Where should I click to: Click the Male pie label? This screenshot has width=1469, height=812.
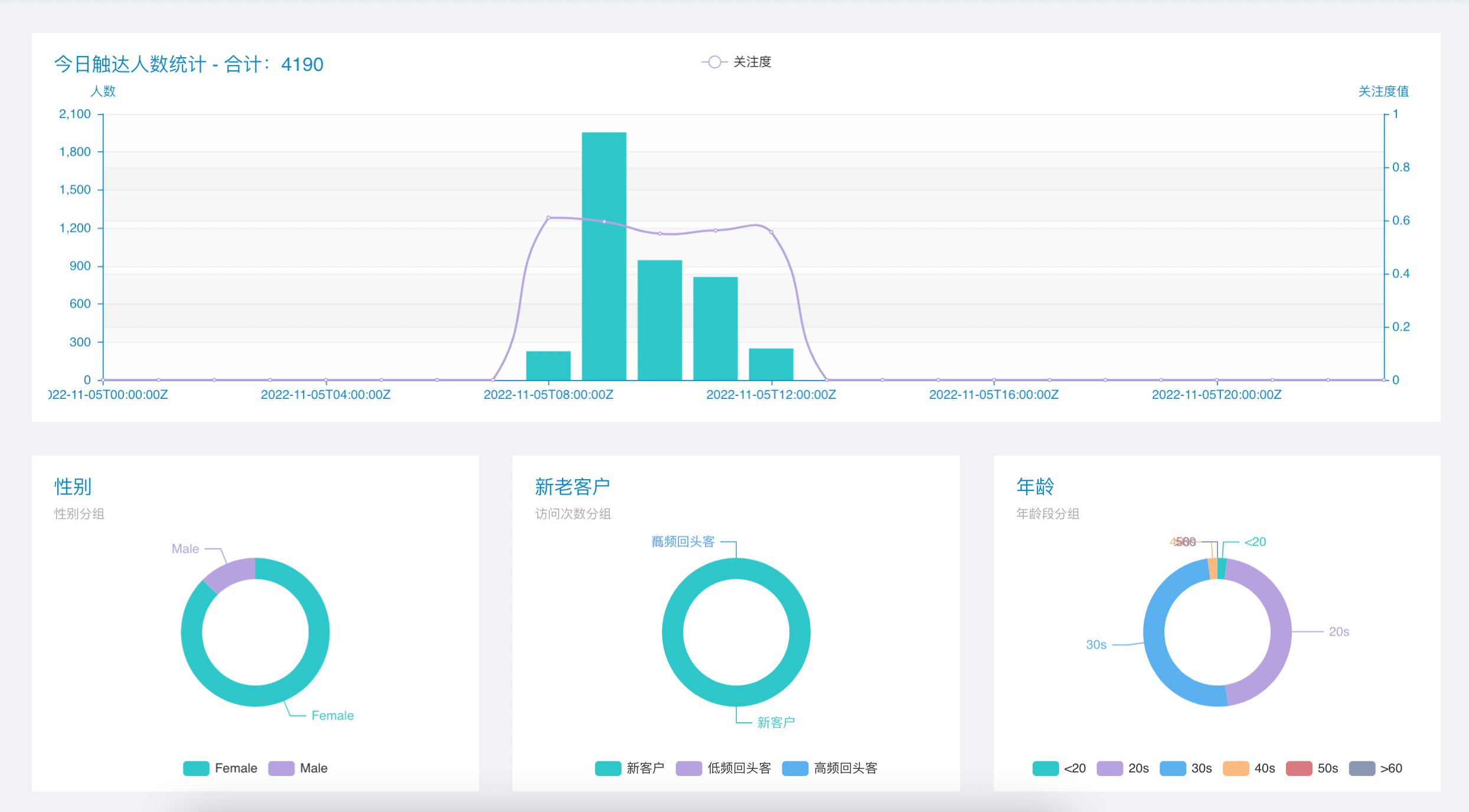(x=185, y=549)
